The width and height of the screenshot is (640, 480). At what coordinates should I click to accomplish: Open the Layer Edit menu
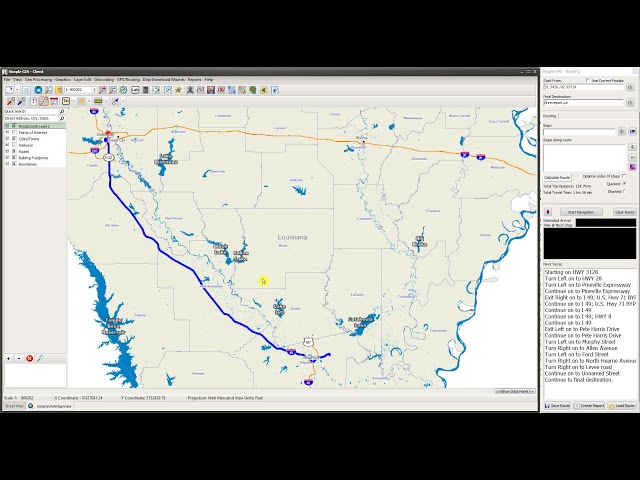click(x=82, y=80)
